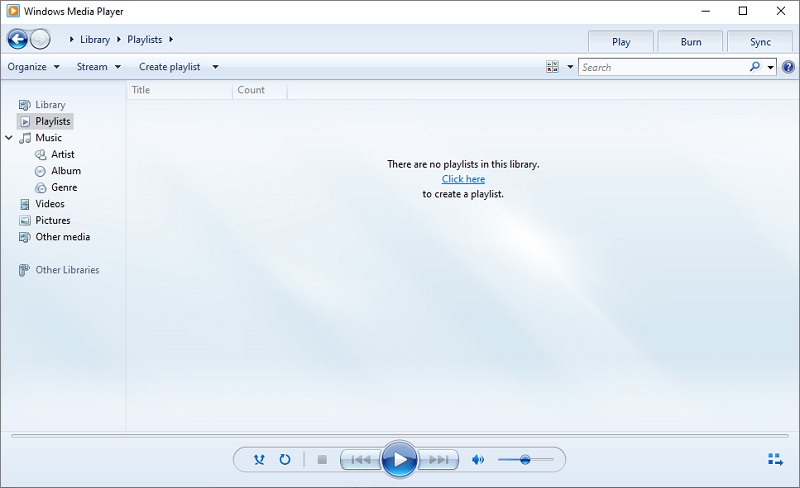800x488 pixels.
Task: Toggle shuffle mode in playback controls
Action: click(259, 459)
